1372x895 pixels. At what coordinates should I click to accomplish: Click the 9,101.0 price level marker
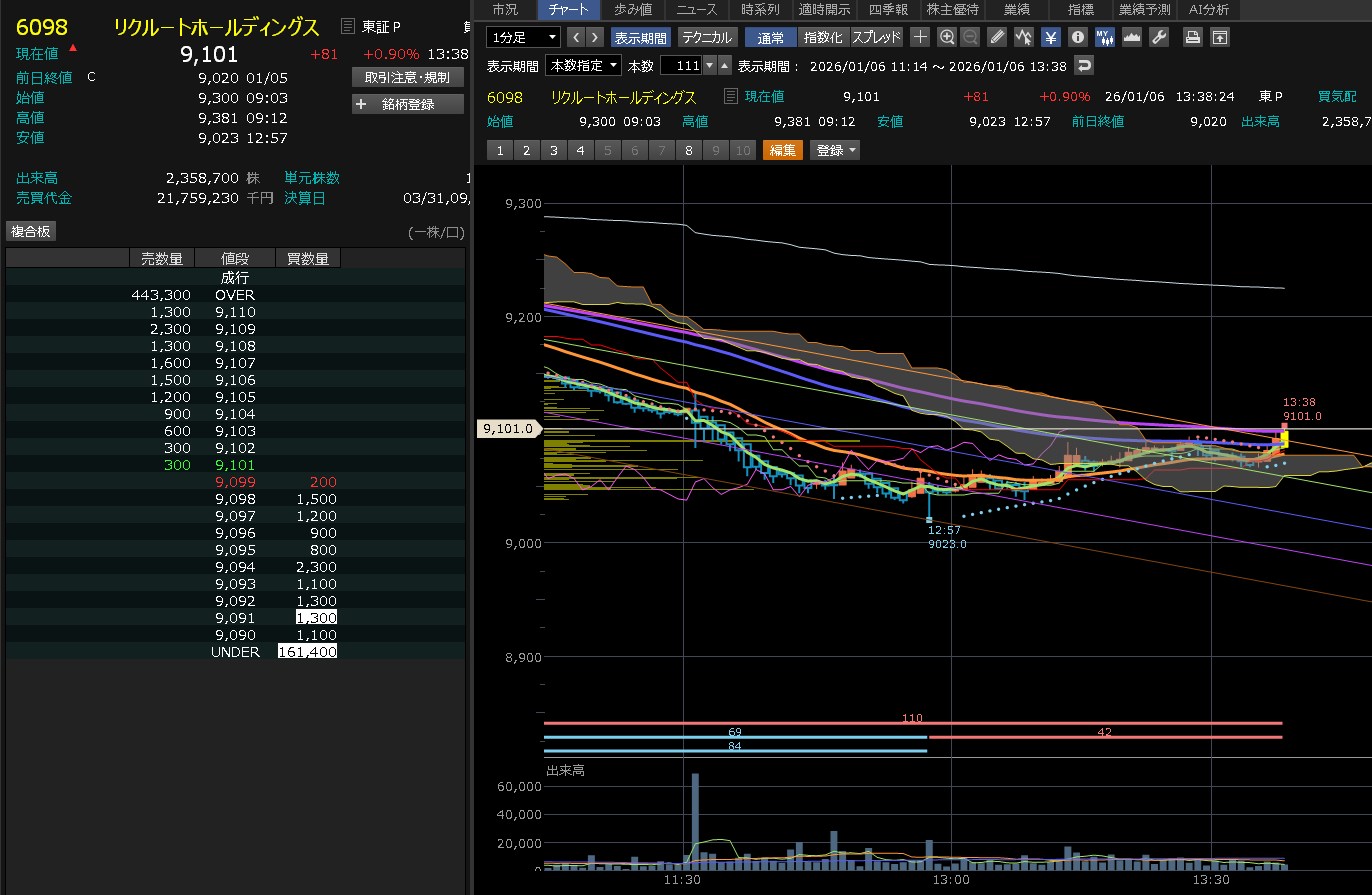[x=509, y=429]
